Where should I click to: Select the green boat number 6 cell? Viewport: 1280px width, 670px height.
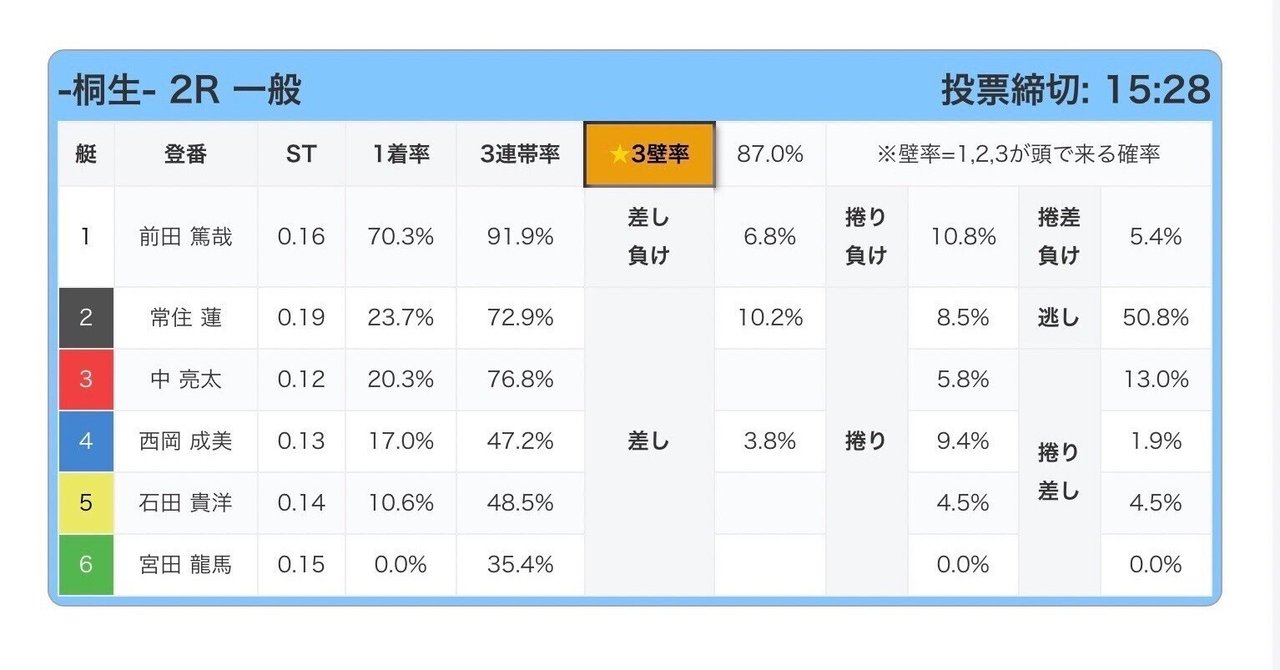coord(86,564)
